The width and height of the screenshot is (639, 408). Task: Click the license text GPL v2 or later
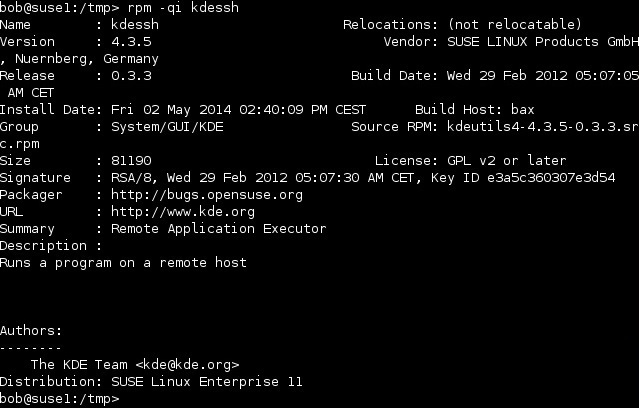pos(507,161)
